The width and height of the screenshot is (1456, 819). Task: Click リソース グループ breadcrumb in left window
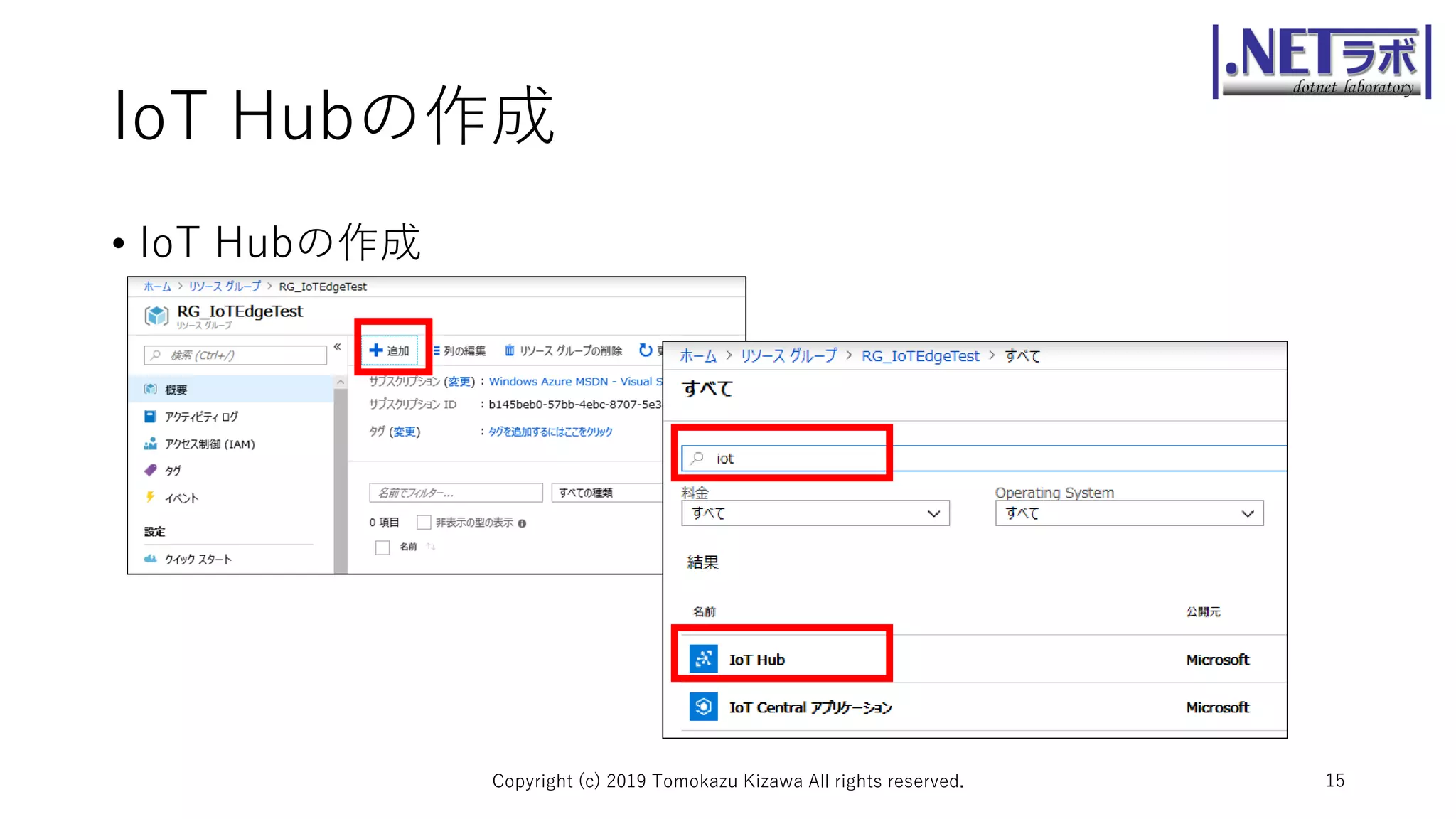point(225,287)
